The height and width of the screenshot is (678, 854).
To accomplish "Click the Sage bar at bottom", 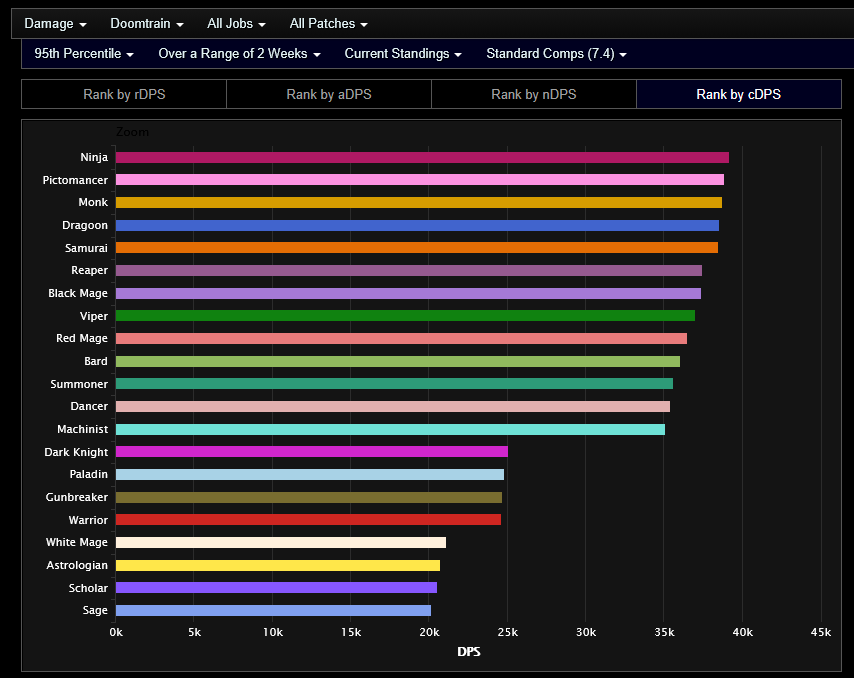I will pyautogui.click(x=273, y=610).
